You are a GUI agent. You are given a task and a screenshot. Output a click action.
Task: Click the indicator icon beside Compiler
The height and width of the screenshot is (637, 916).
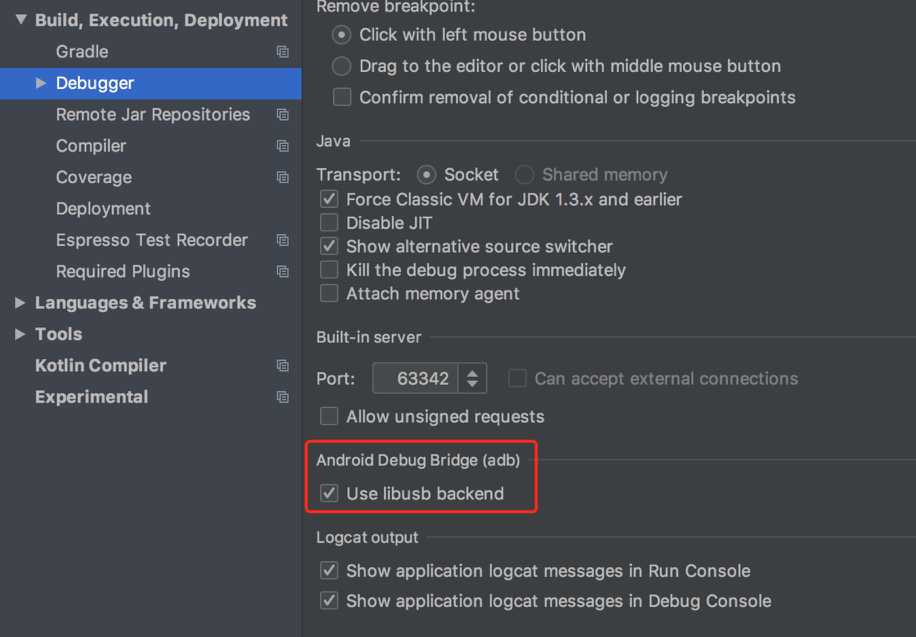click(282, 146)
